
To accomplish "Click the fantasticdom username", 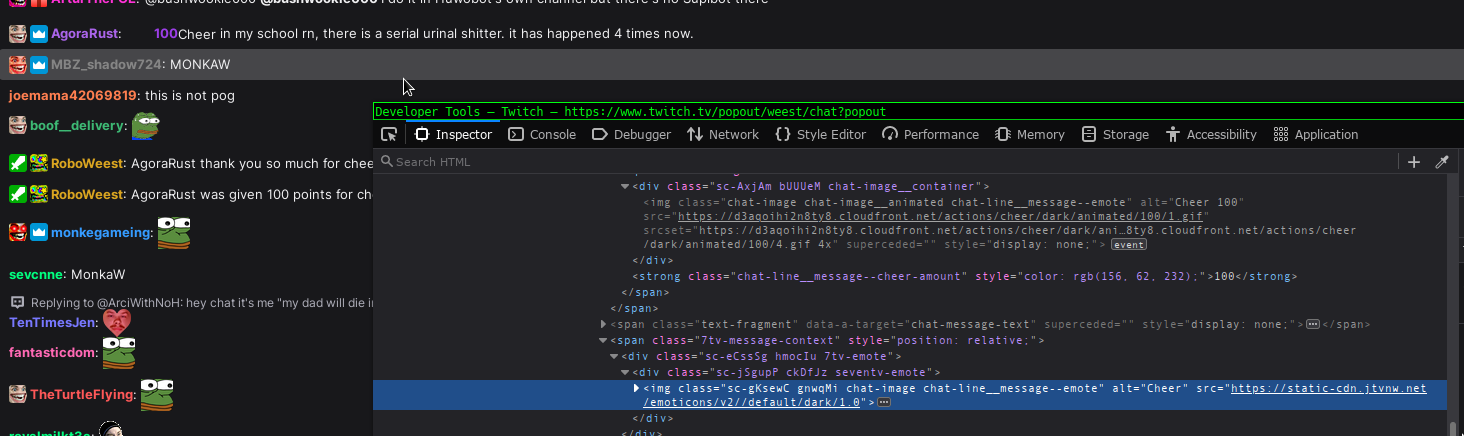I will [x=53, y=353].
